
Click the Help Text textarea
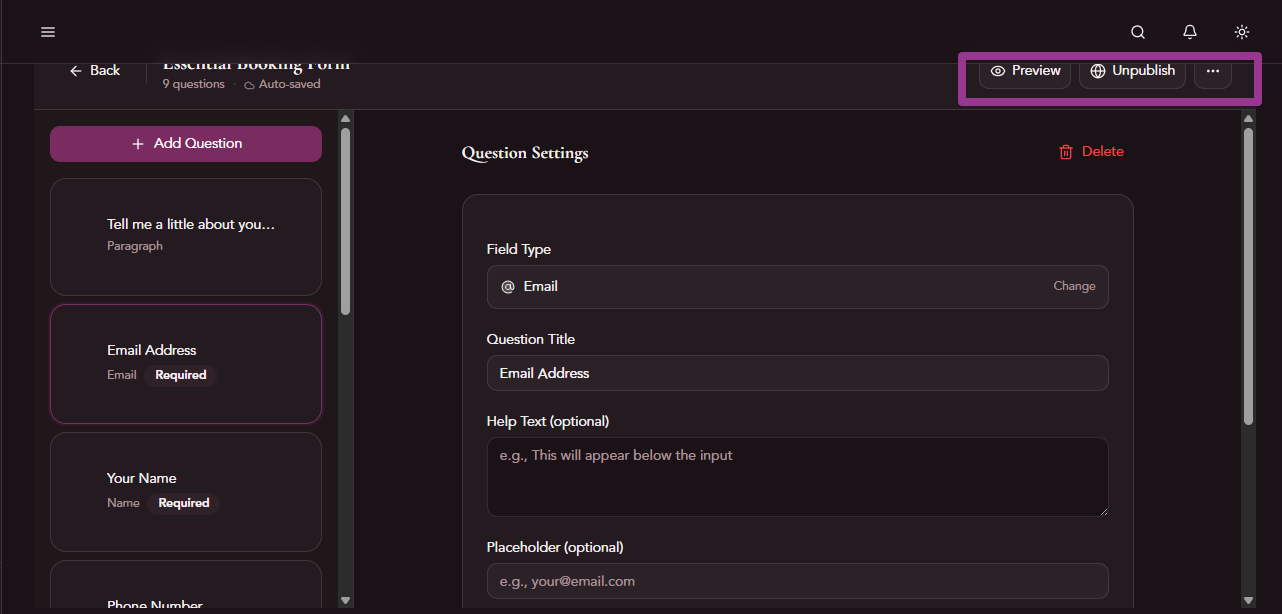click(x=797, y=477)
